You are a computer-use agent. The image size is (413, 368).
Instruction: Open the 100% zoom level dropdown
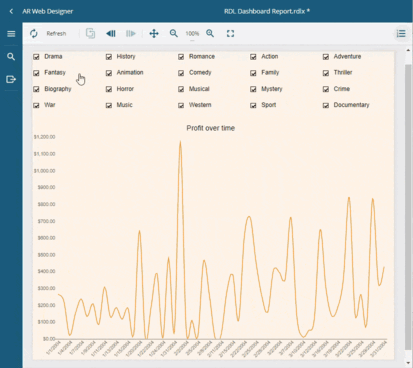(x=192, y=34)
